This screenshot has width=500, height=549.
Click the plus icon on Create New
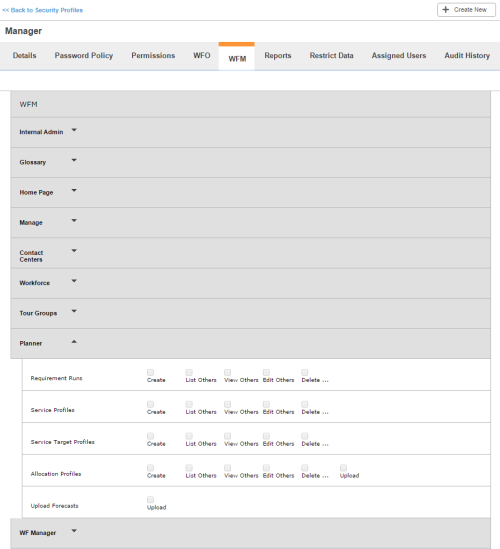click(445, 10)
